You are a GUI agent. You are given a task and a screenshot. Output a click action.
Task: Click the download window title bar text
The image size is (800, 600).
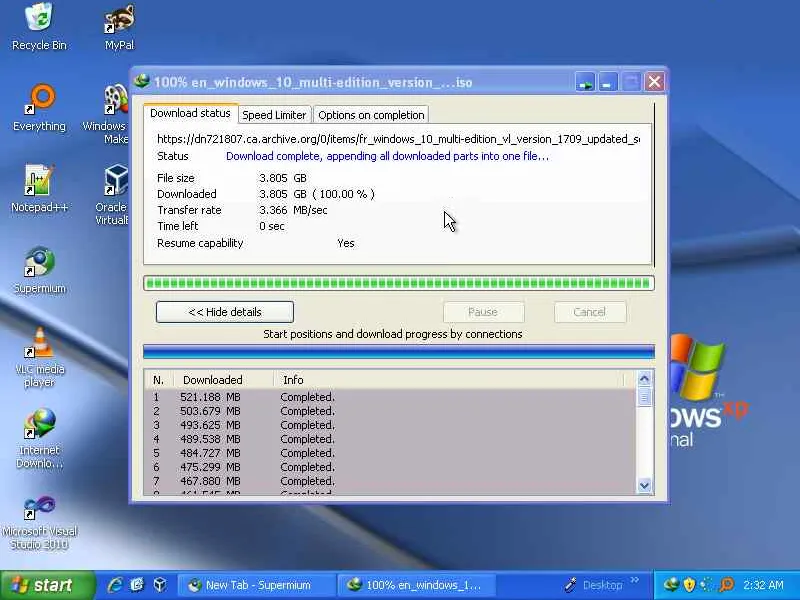(313, 82)
